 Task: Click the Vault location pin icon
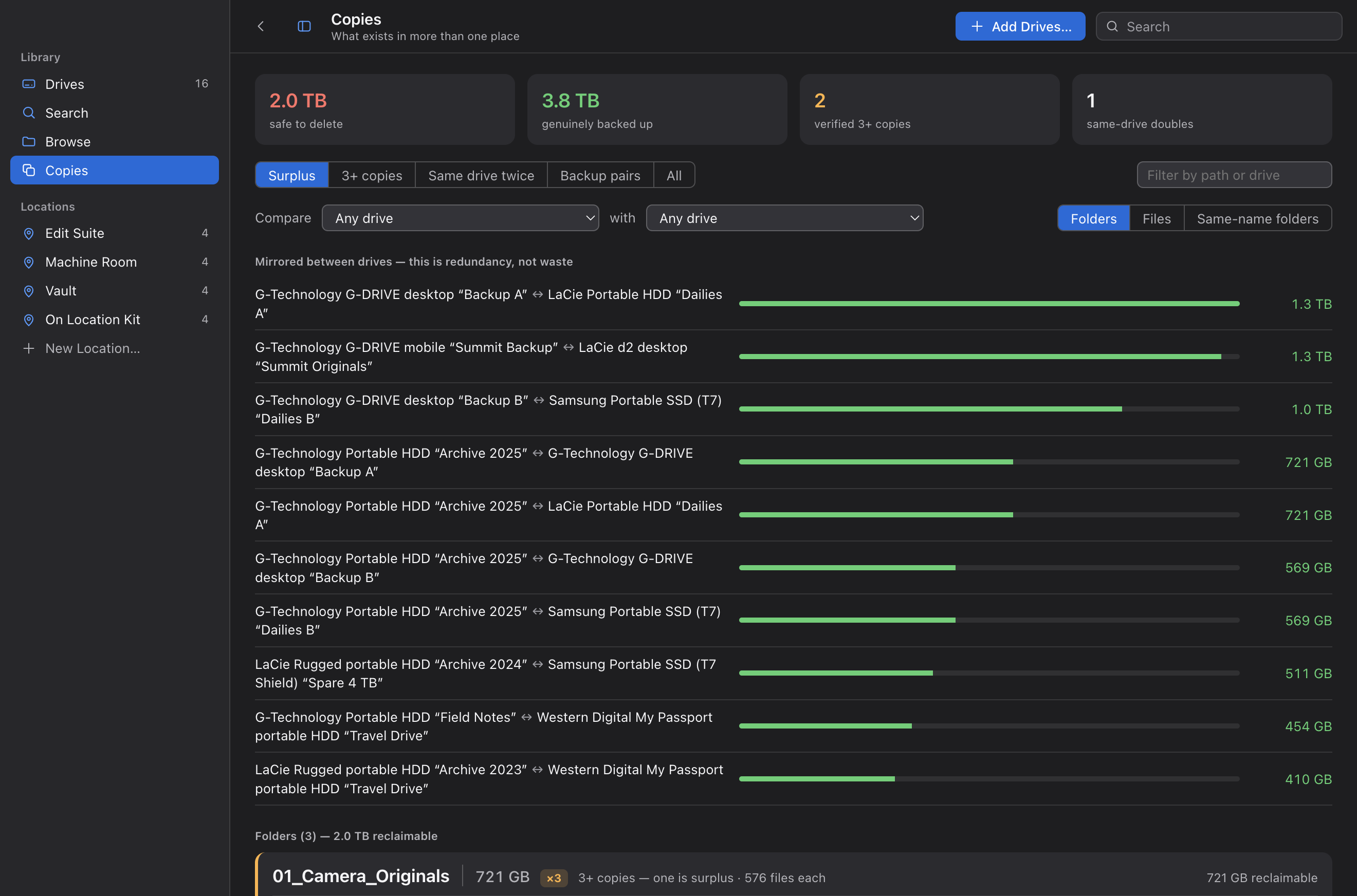(x=29, y=291)
